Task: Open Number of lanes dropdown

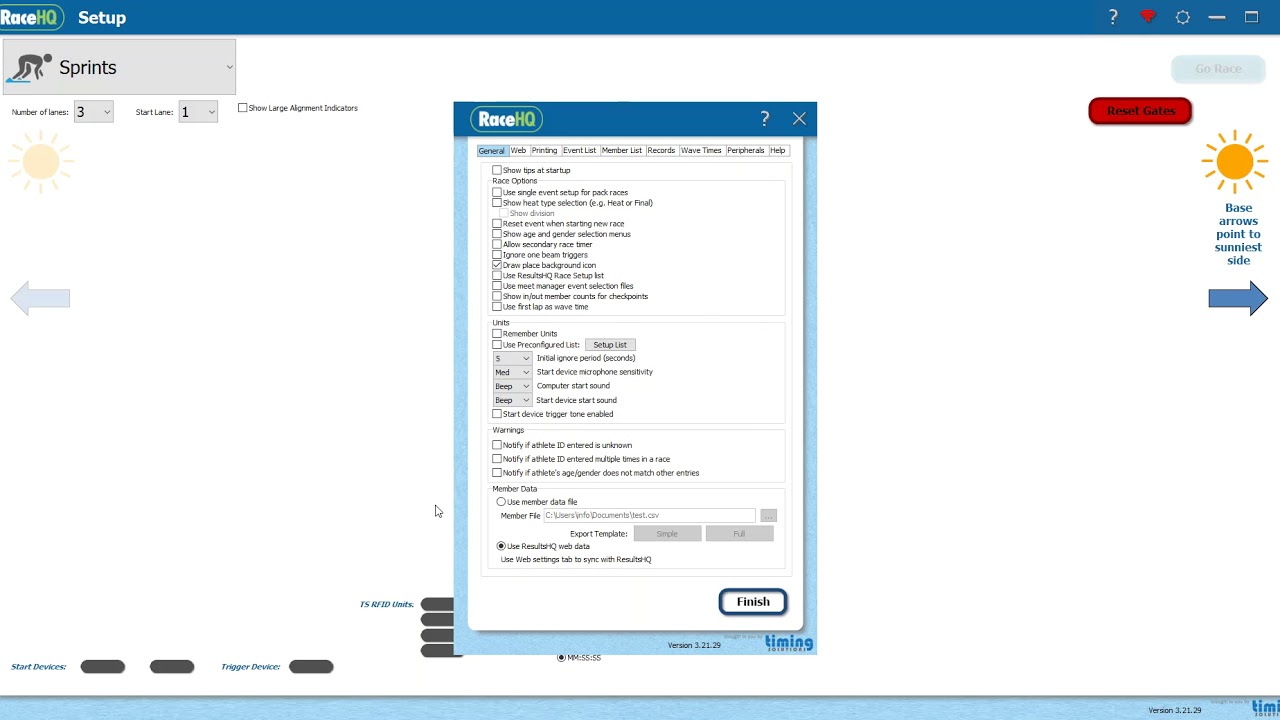Action: pyautogui.click(x=93, y=112)
